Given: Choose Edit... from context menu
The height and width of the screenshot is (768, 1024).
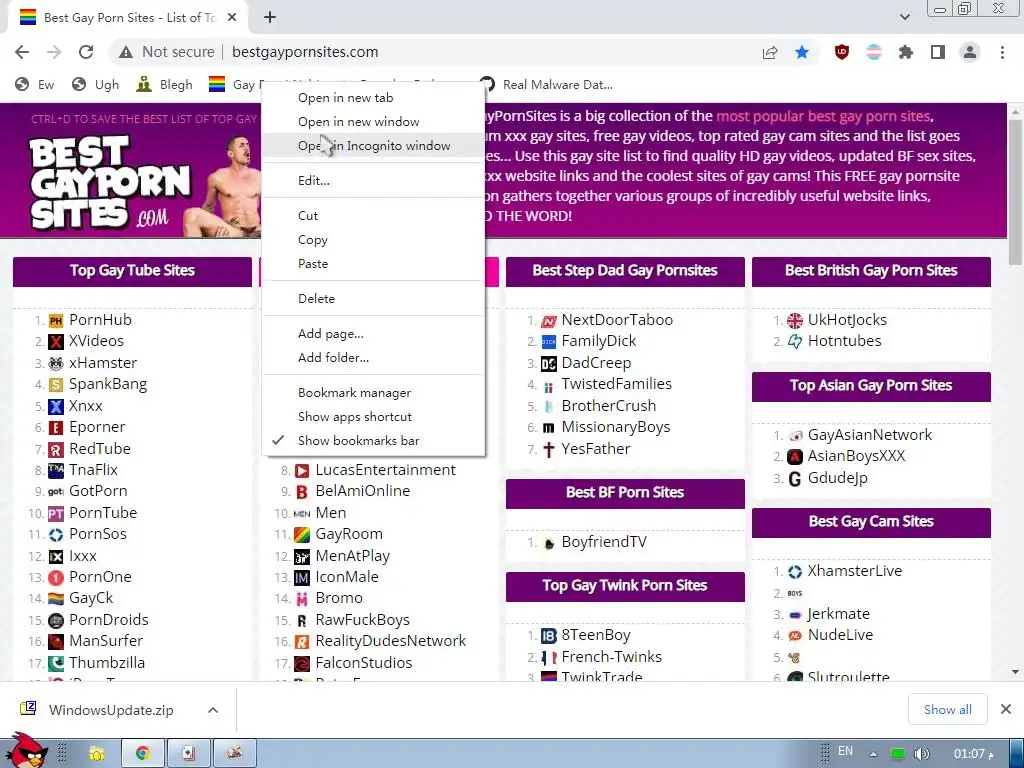Looking at the screenshot, I should tap(374, 181).
